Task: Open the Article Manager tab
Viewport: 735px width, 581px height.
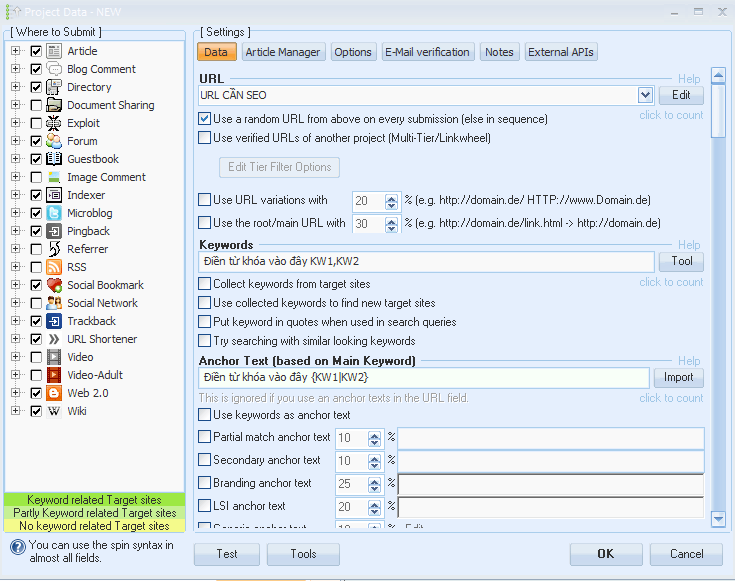Action: click(x=283, y=52)
